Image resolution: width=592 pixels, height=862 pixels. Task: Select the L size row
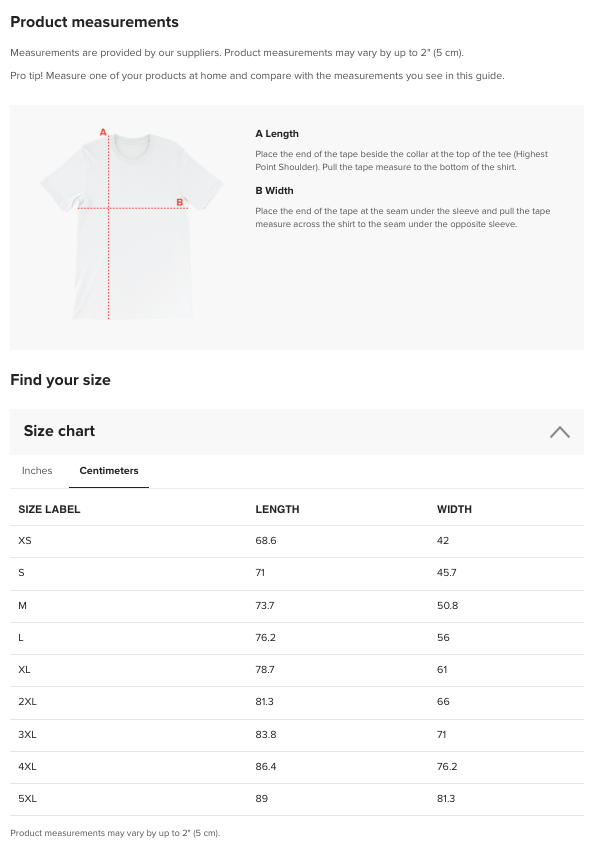[297, 638]
